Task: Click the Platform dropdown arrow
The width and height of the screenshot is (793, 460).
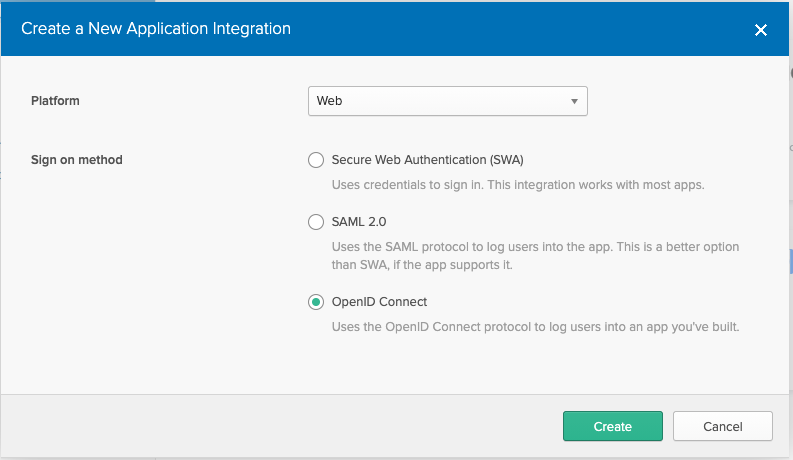Action: click(x=574, y=101)
